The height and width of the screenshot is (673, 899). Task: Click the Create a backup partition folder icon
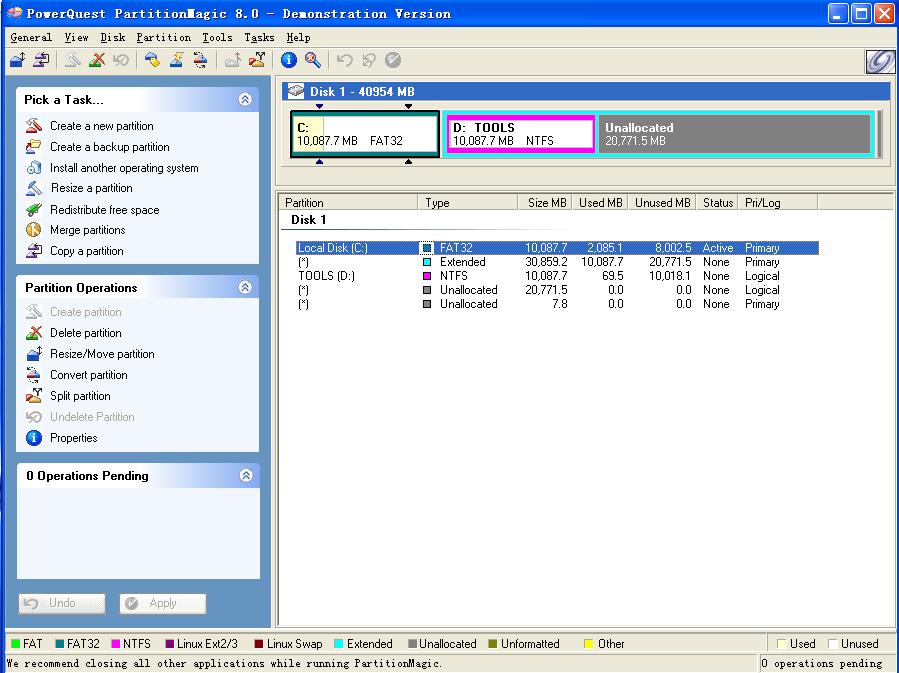point(34,147)
